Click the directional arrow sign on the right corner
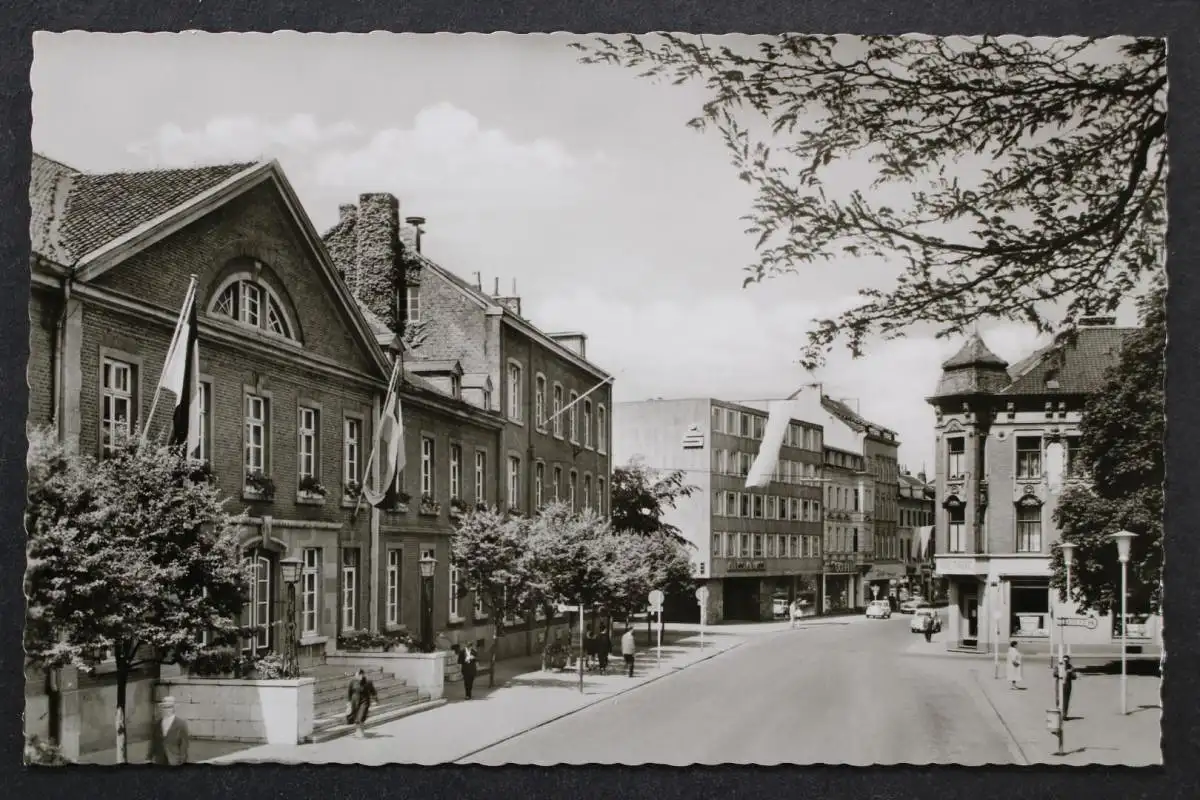1200x800 pixels. tap(1076, 622)
